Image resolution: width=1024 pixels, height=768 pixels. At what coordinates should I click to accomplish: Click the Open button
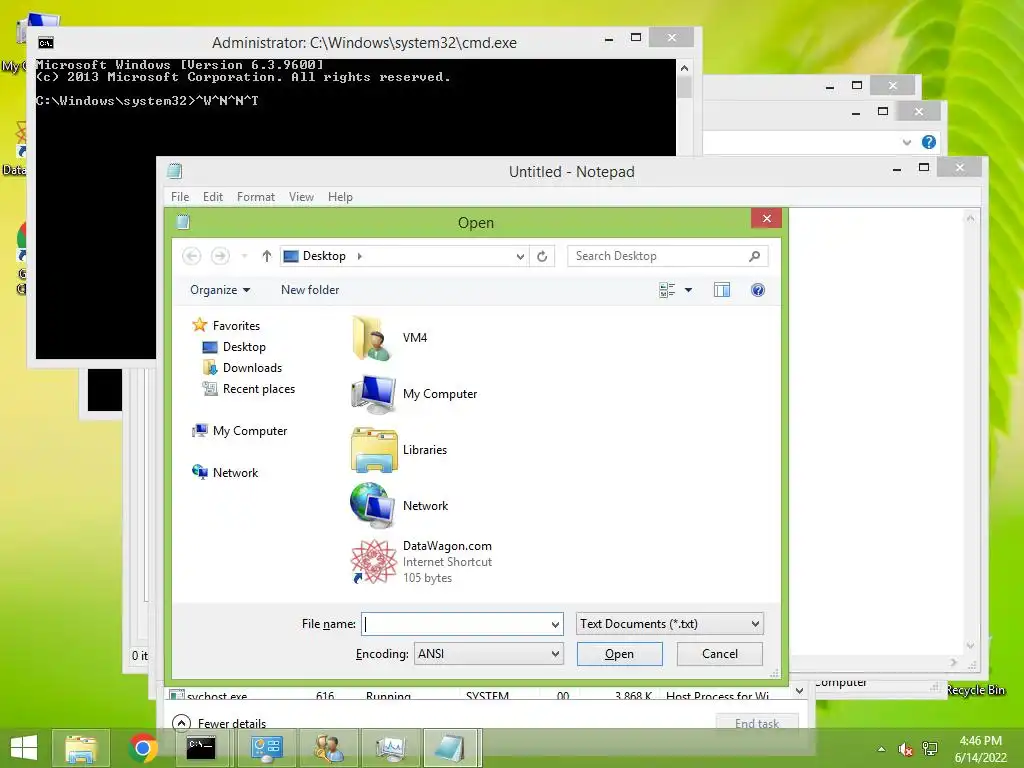[x=619, y=654]
